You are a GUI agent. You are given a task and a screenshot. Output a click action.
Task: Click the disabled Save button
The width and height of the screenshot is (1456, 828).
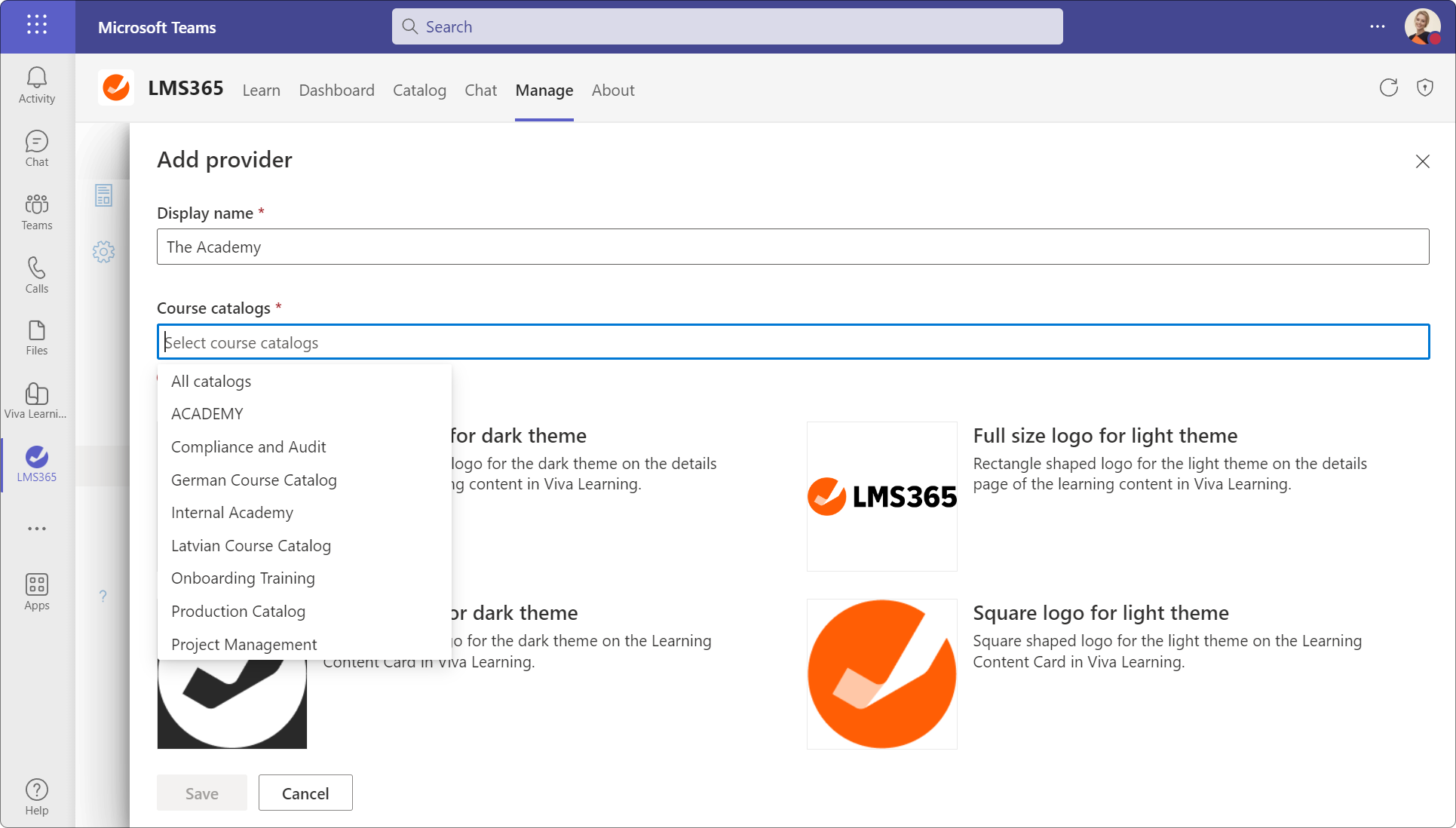202,793
